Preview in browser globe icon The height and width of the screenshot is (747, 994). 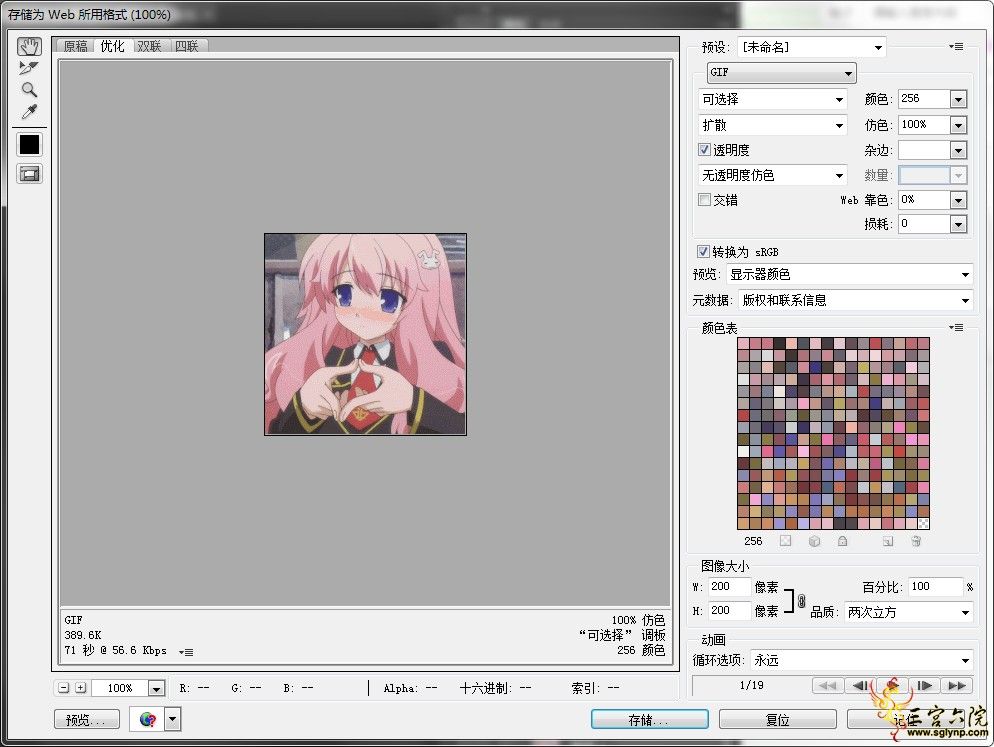148,720
